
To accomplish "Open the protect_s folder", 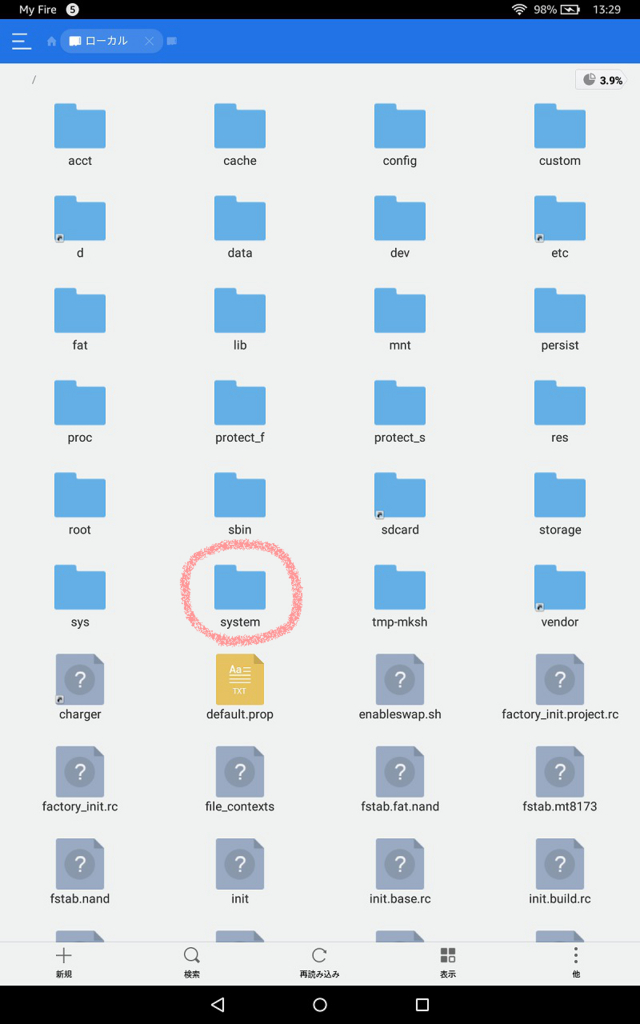I will click(400, 412).
